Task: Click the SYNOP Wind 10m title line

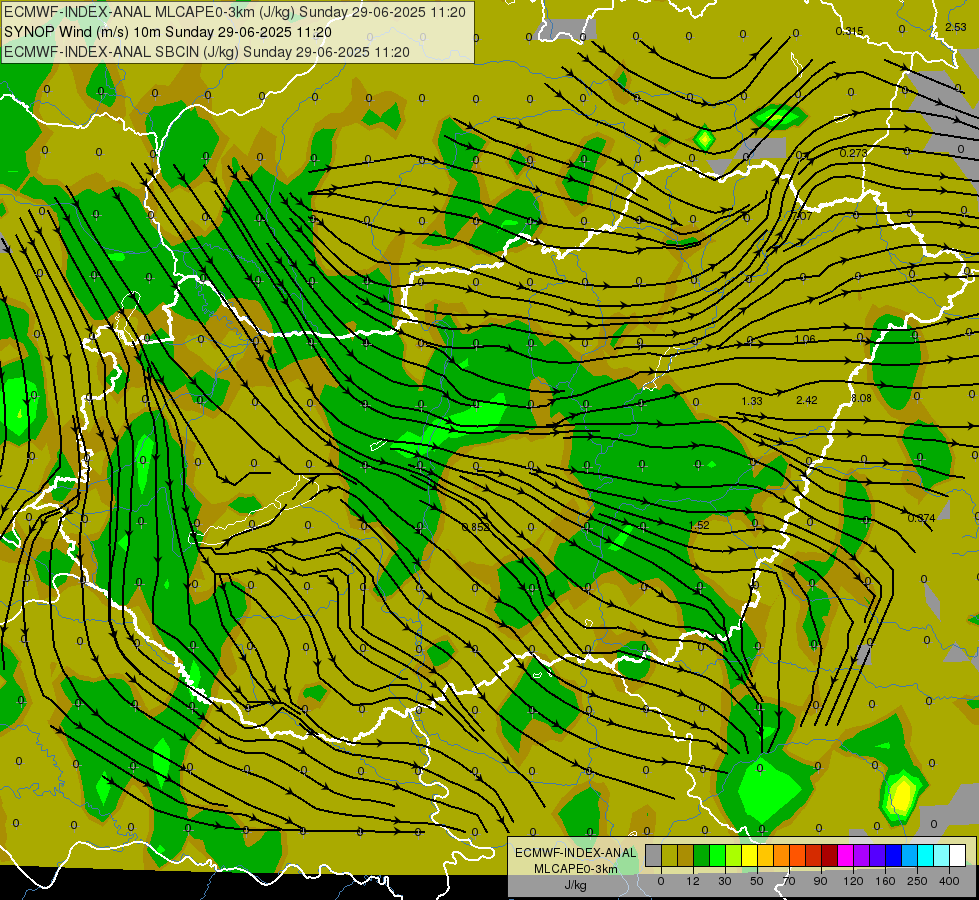Action: click(168, 32)
